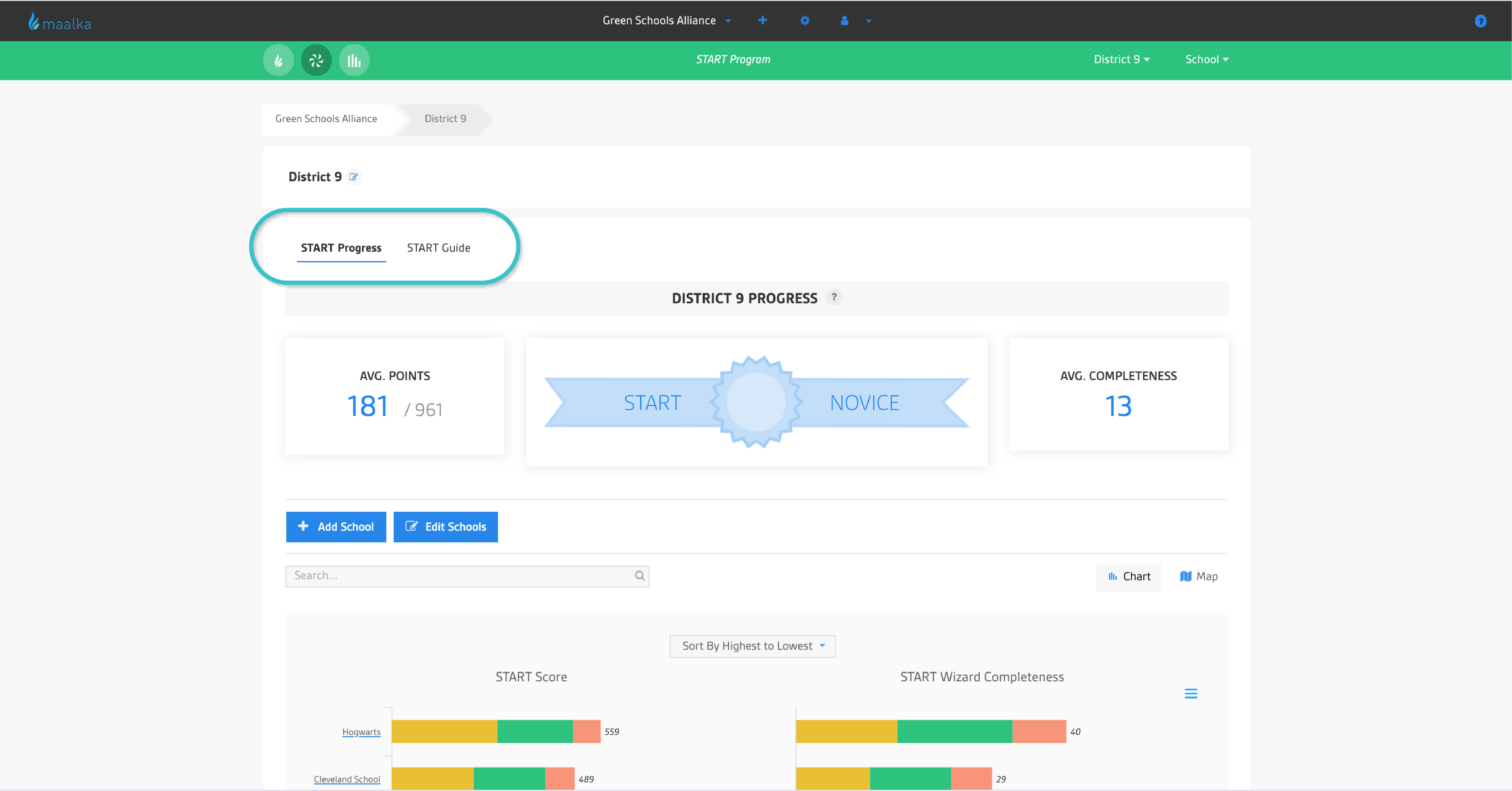Click the Add School button
This screenshot has height=791, width=1512.
click(x=336, y=527)
